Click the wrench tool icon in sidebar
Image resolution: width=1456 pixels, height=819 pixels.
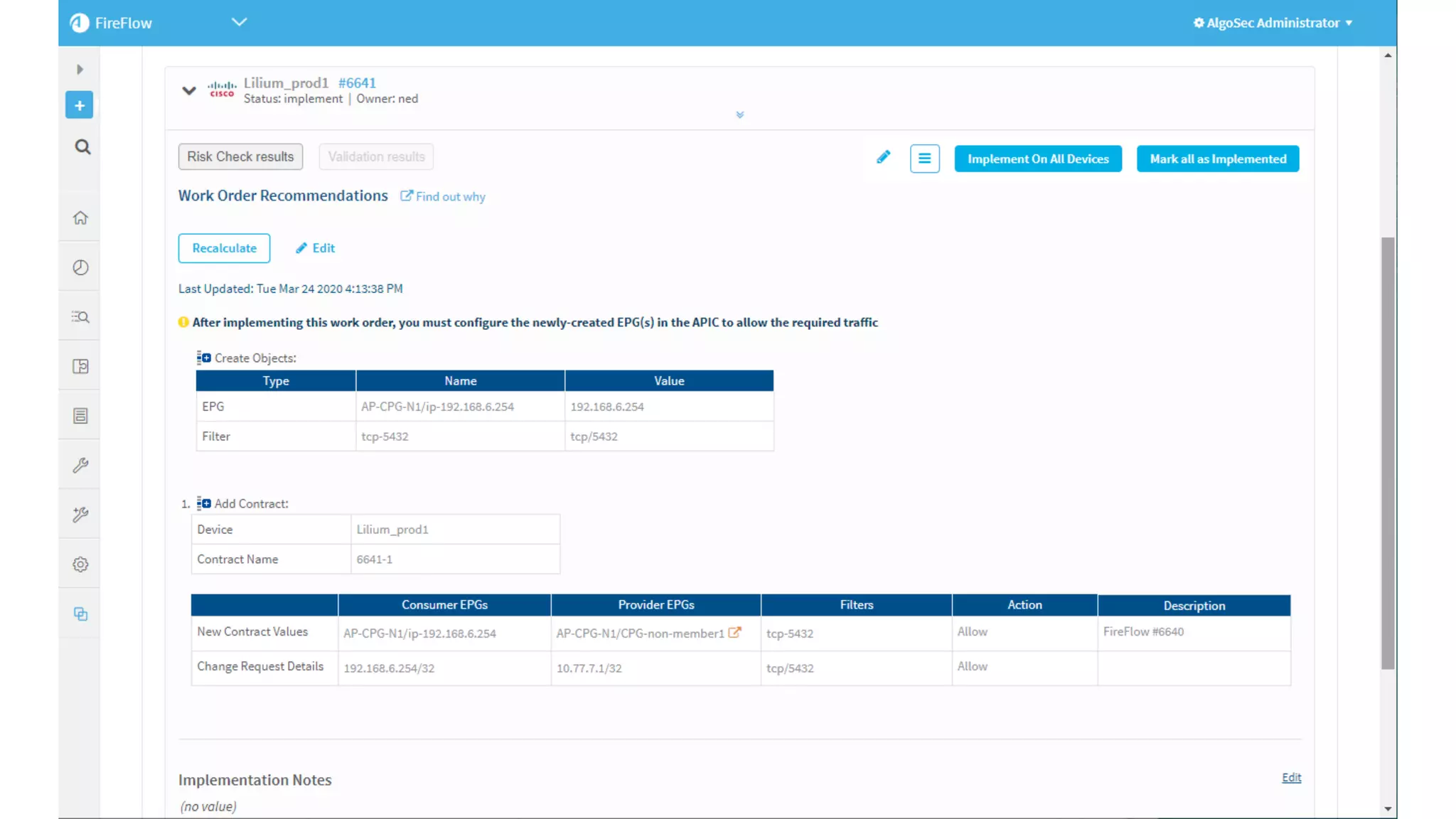click(80, 465)
